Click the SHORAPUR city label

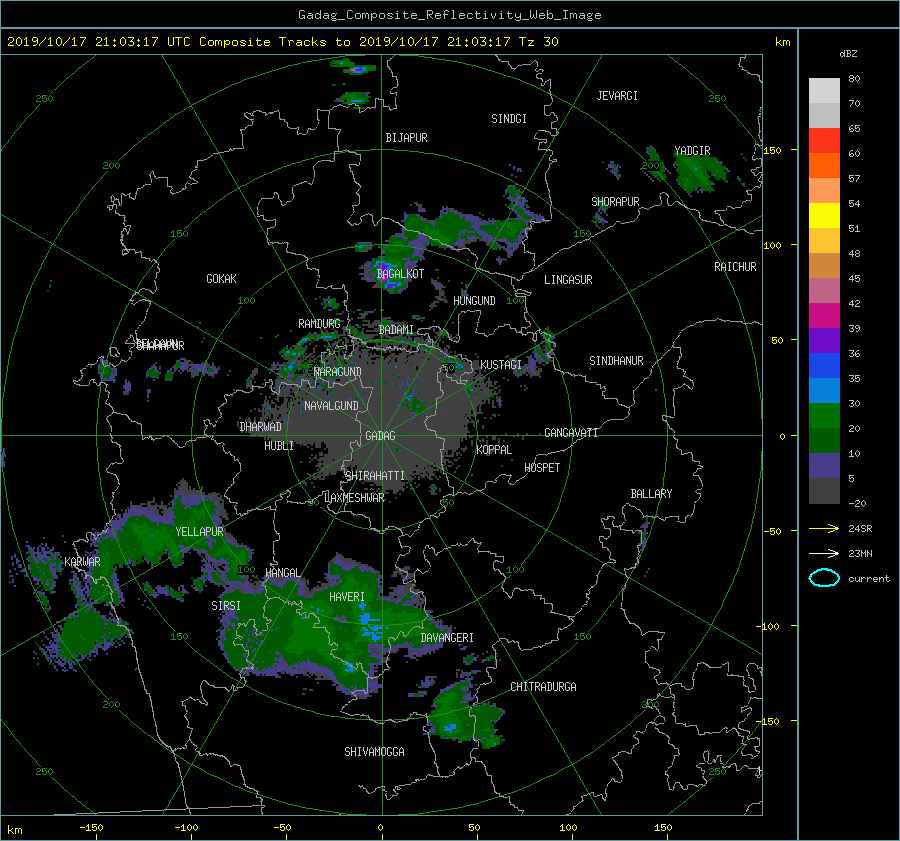615,202
